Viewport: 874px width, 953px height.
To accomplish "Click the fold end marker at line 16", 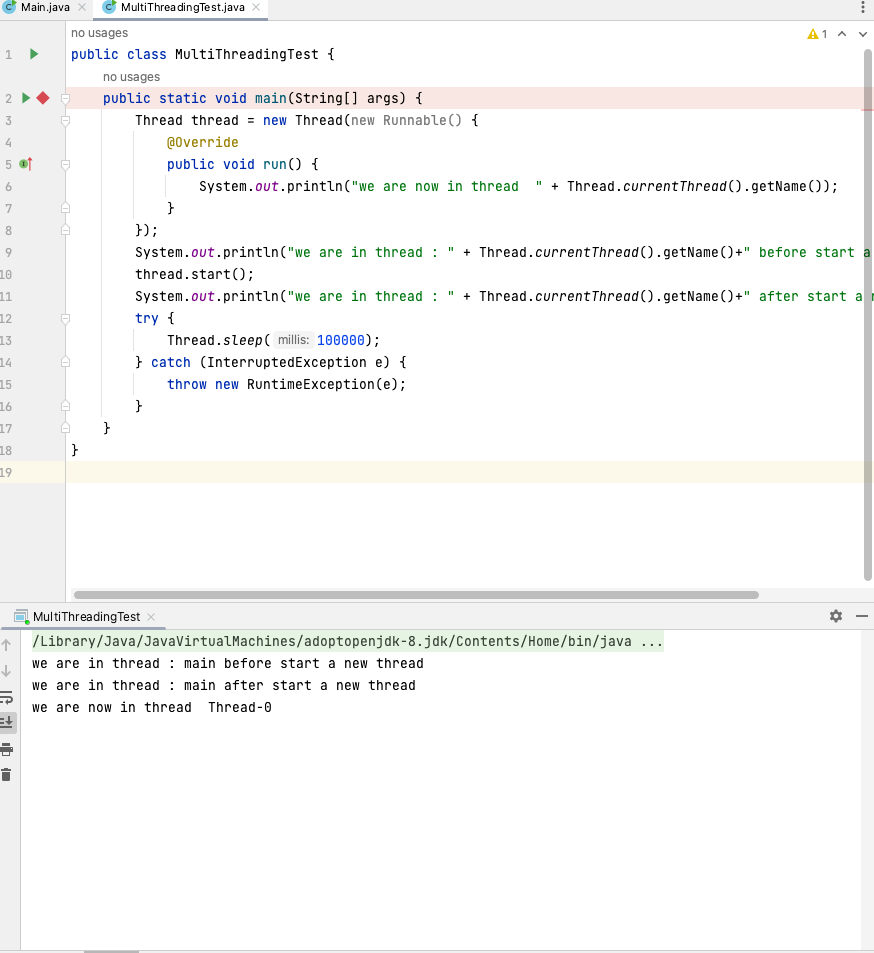I will click(66, 406).
